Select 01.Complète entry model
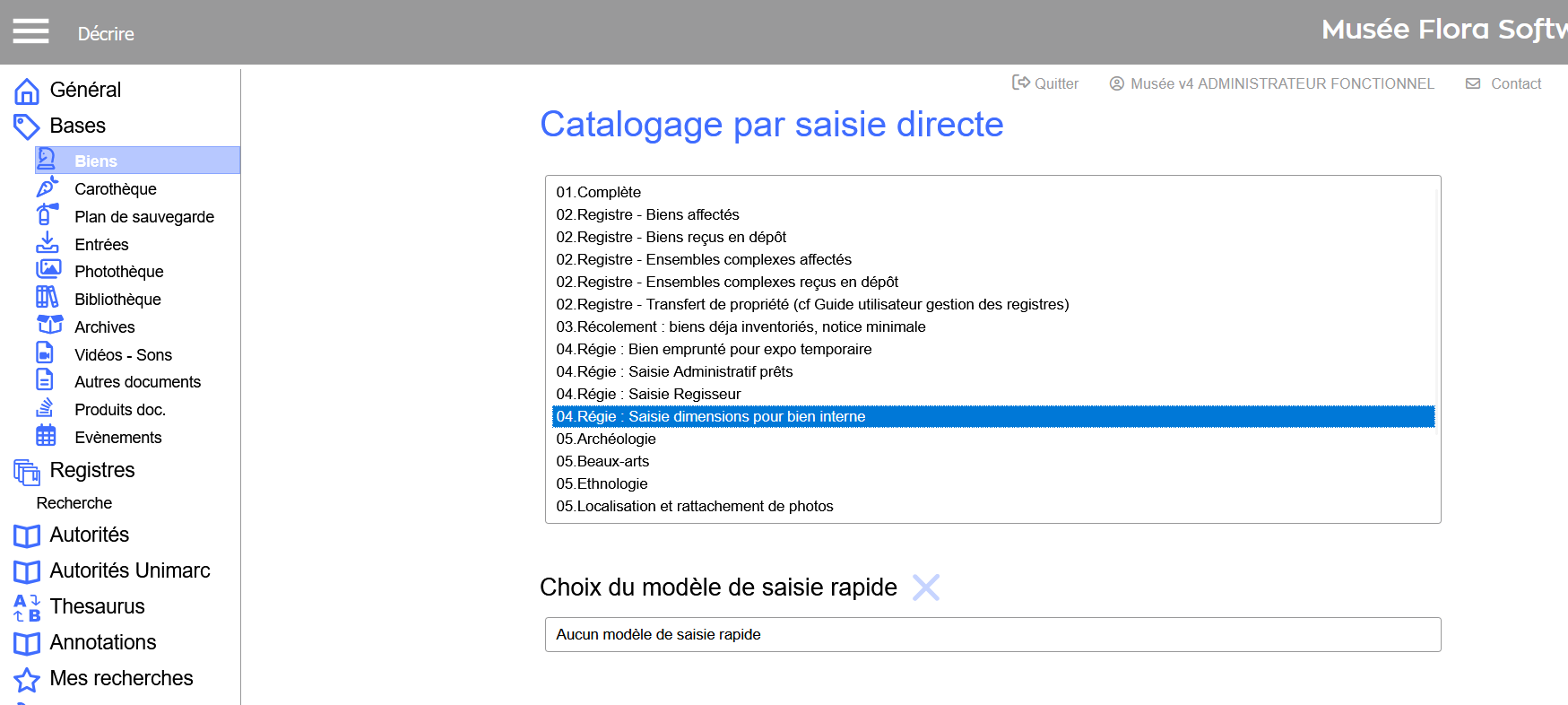1568x705 pixels. coord(993,192)
